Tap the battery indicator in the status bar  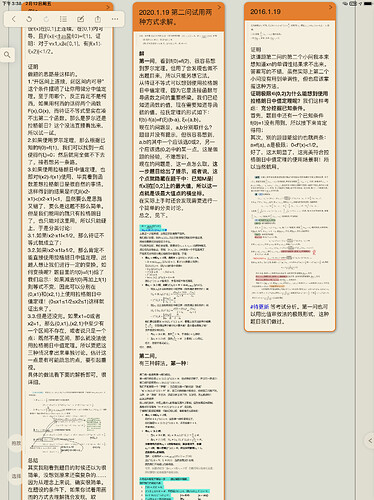[368, 3]
